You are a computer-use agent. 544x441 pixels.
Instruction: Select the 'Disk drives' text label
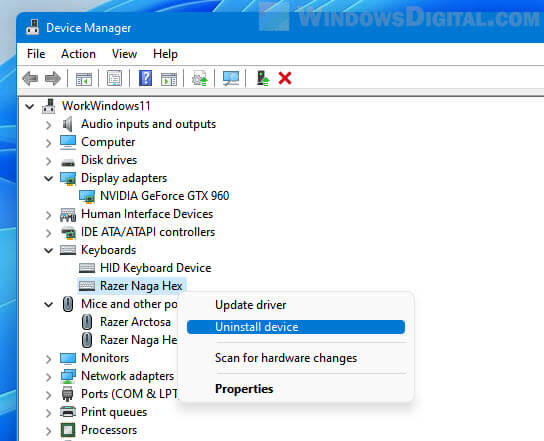[109, 160]
